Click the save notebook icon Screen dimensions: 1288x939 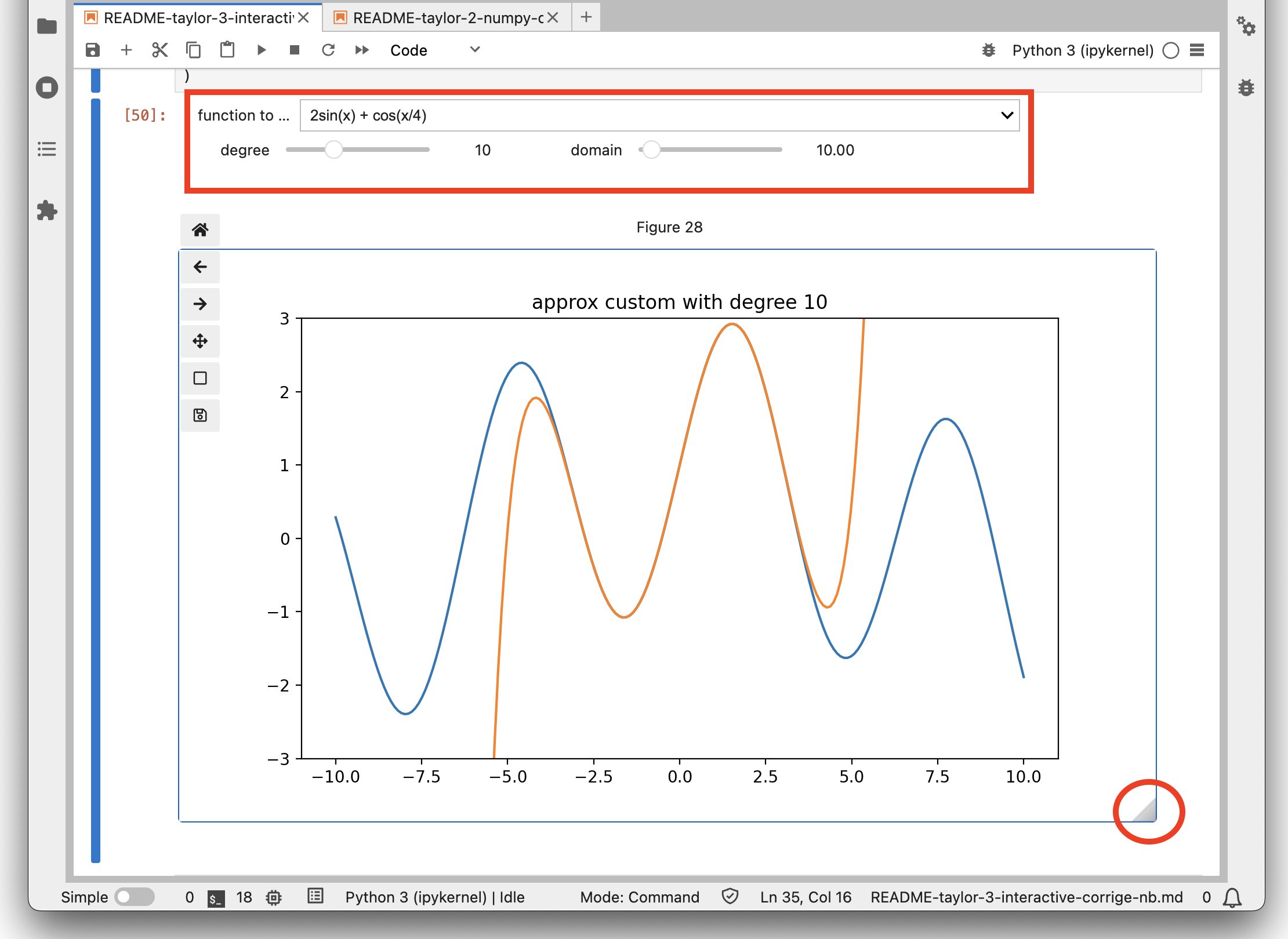pyautogui.click(x=93, y=50)
